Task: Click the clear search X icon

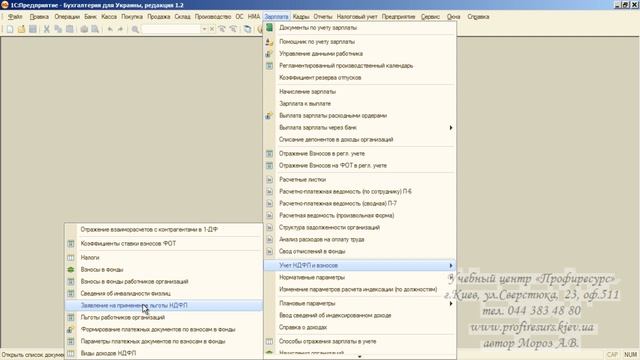Action: pos(212,29)
